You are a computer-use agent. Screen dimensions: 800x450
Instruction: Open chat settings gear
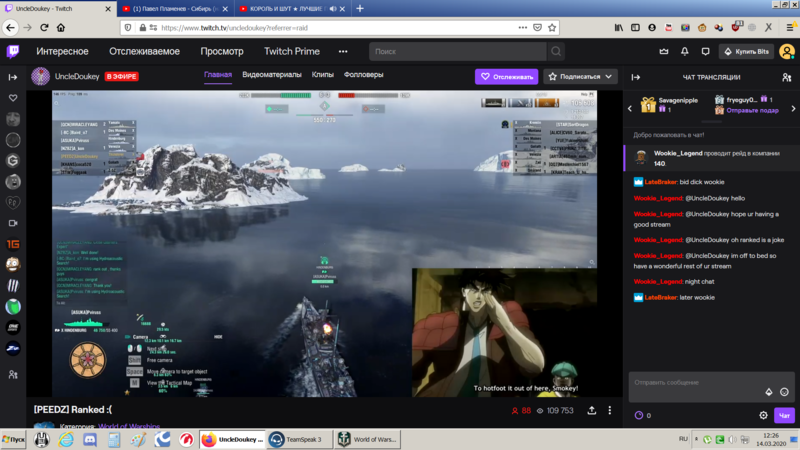(x=763, y=415)
